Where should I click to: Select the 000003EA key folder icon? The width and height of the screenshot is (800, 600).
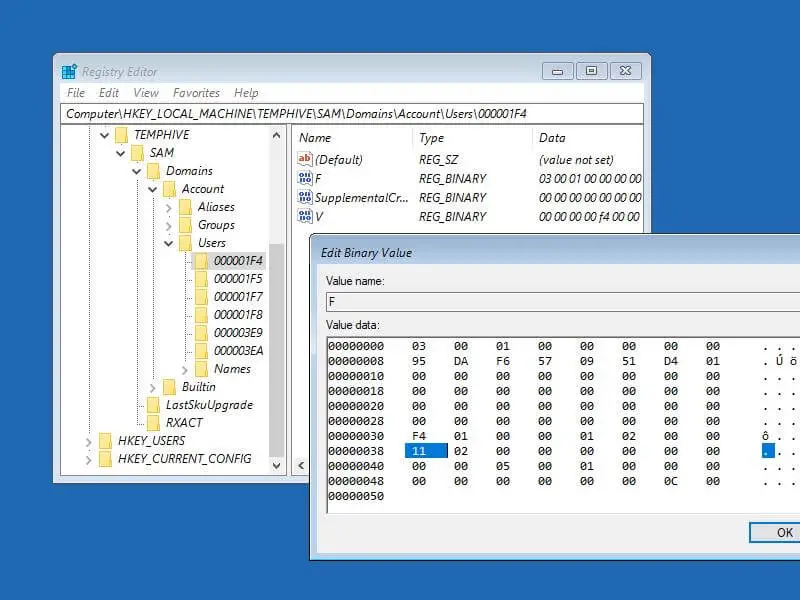tap(202, 351)
